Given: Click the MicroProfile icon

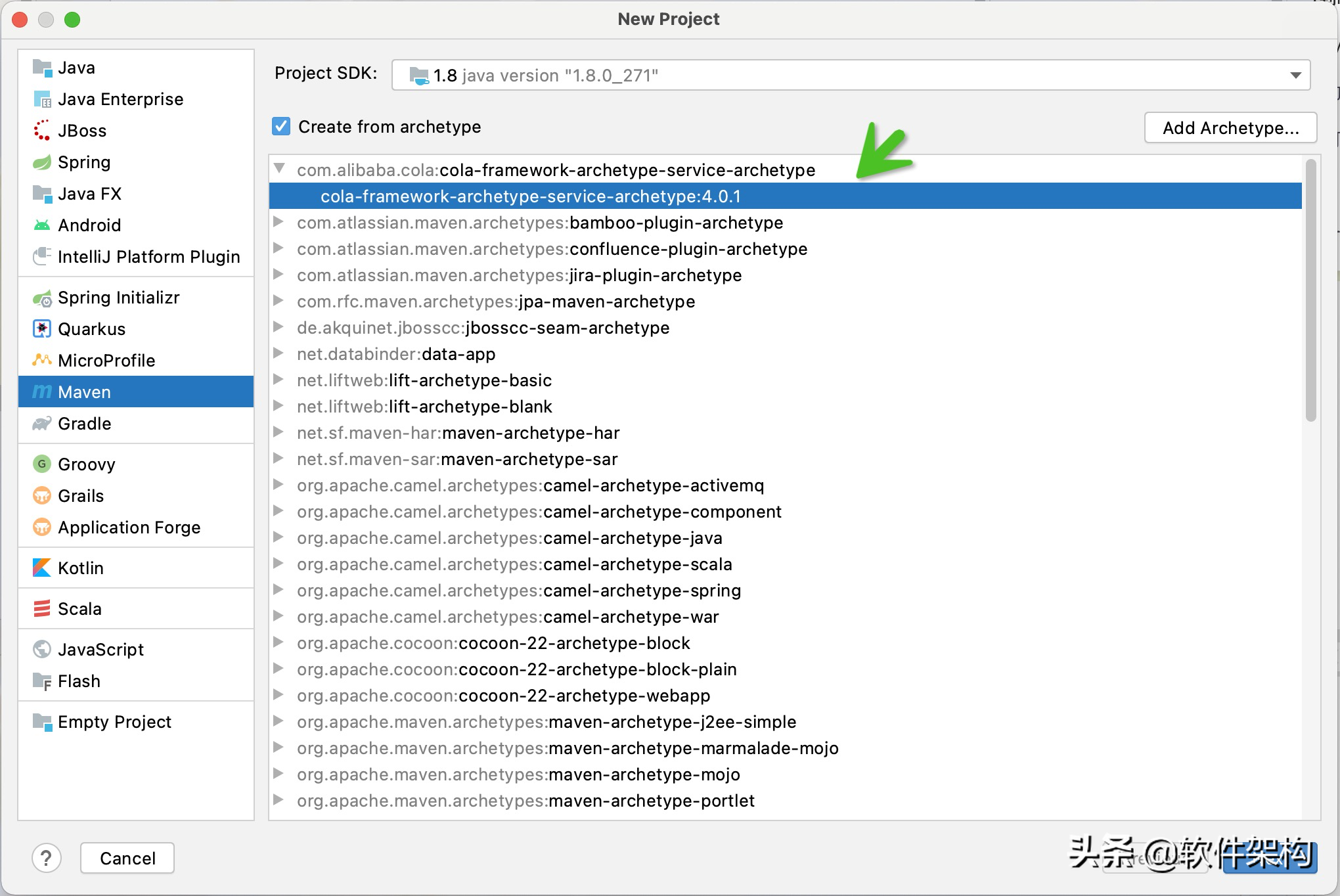Looking at the screenshot, I should coord(42,361).
